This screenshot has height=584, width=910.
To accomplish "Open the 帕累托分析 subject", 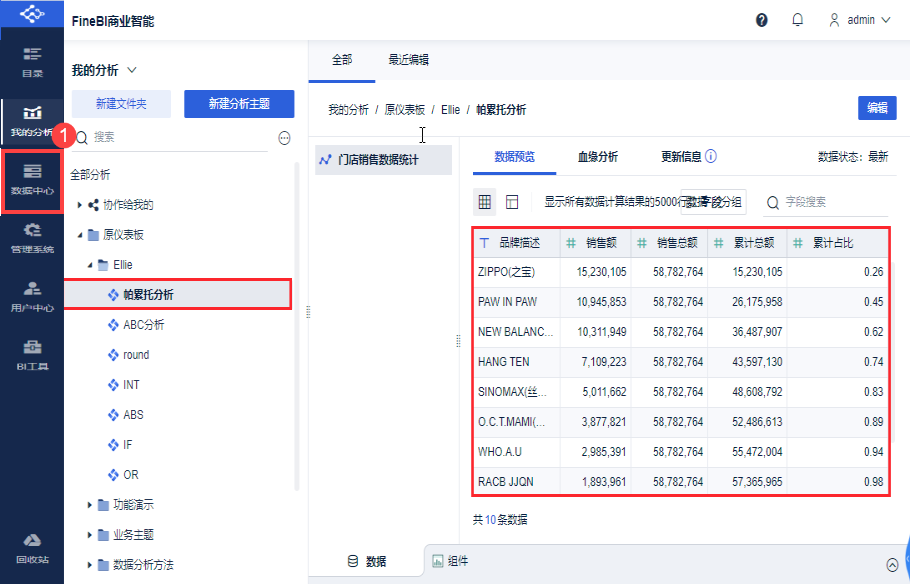I will point(178,295).
